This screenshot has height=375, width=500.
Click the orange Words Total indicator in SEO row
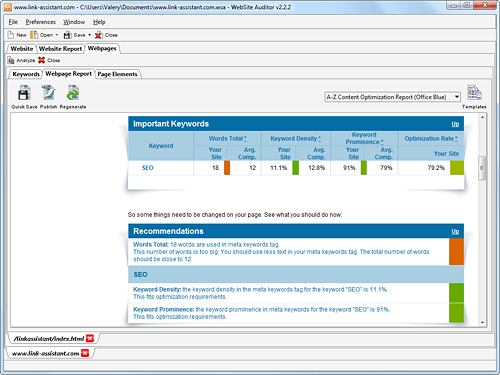click(x=227, y=168)
